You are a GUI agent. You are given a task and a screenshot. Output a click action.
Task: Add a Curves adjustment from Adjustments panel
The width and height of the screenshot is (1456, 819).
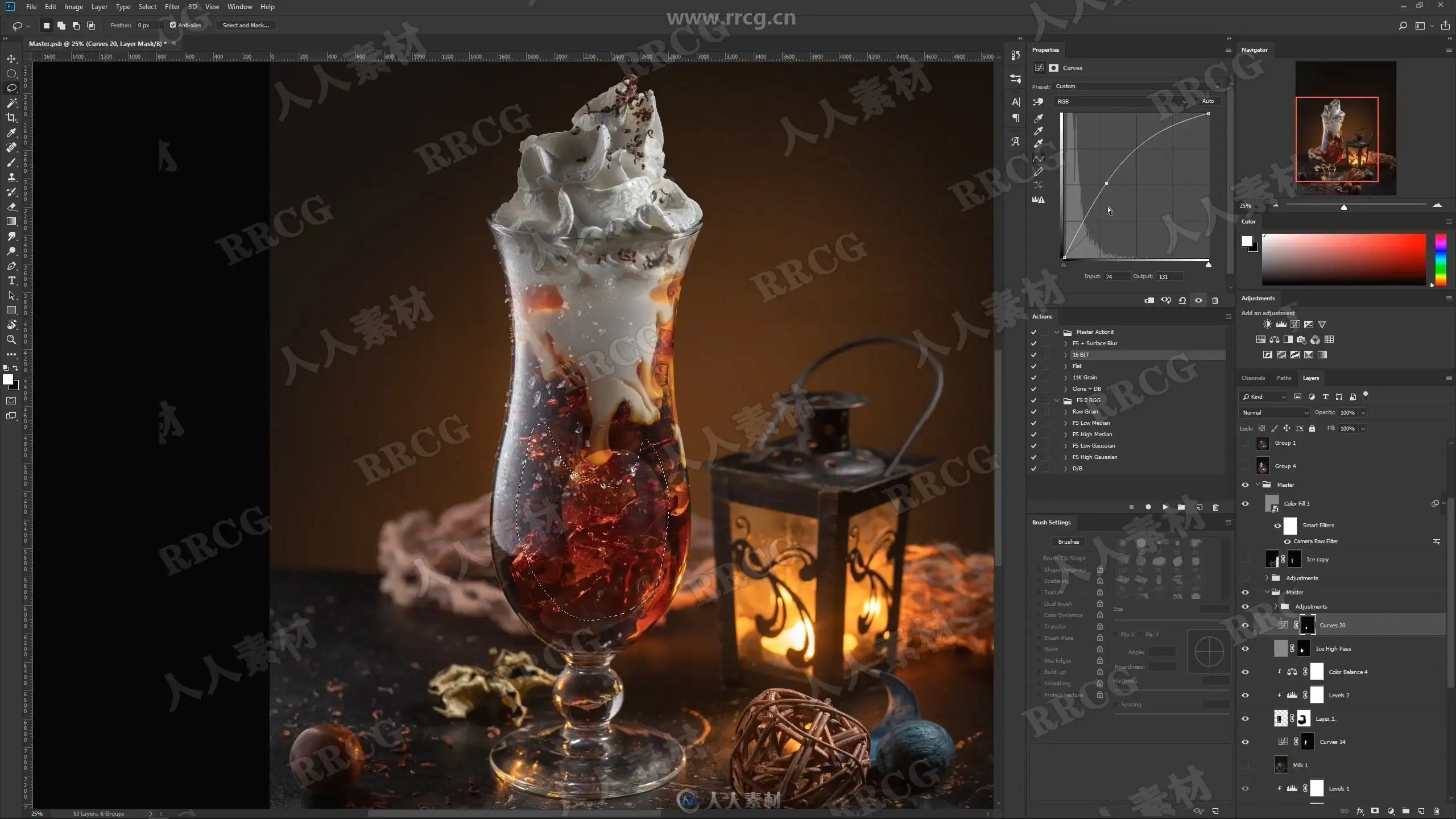[1294, 324]
